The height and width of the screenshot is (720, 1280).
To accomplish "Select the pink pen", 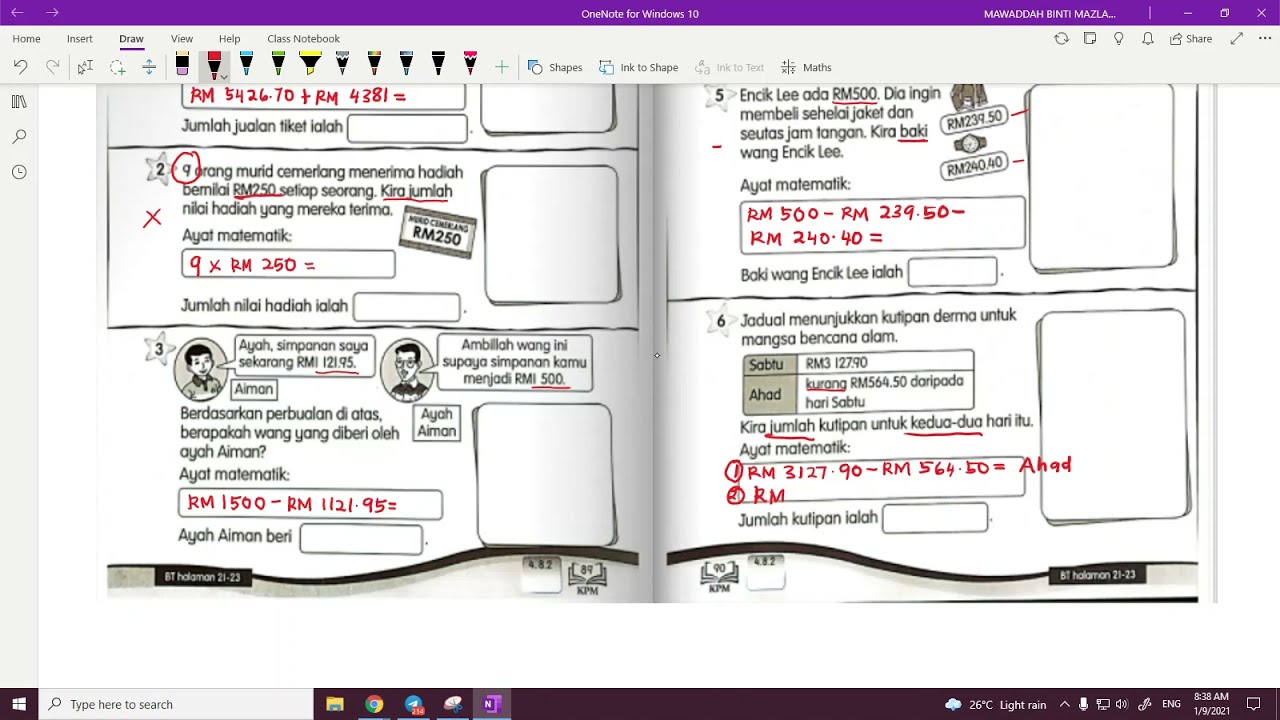I will (470, 66).
